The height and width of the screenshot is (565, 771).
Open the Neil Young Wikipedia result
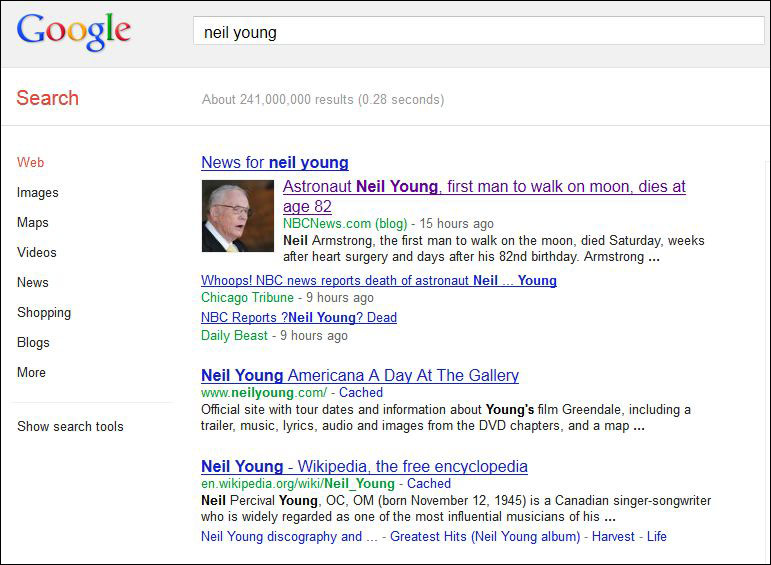(364, 466)
